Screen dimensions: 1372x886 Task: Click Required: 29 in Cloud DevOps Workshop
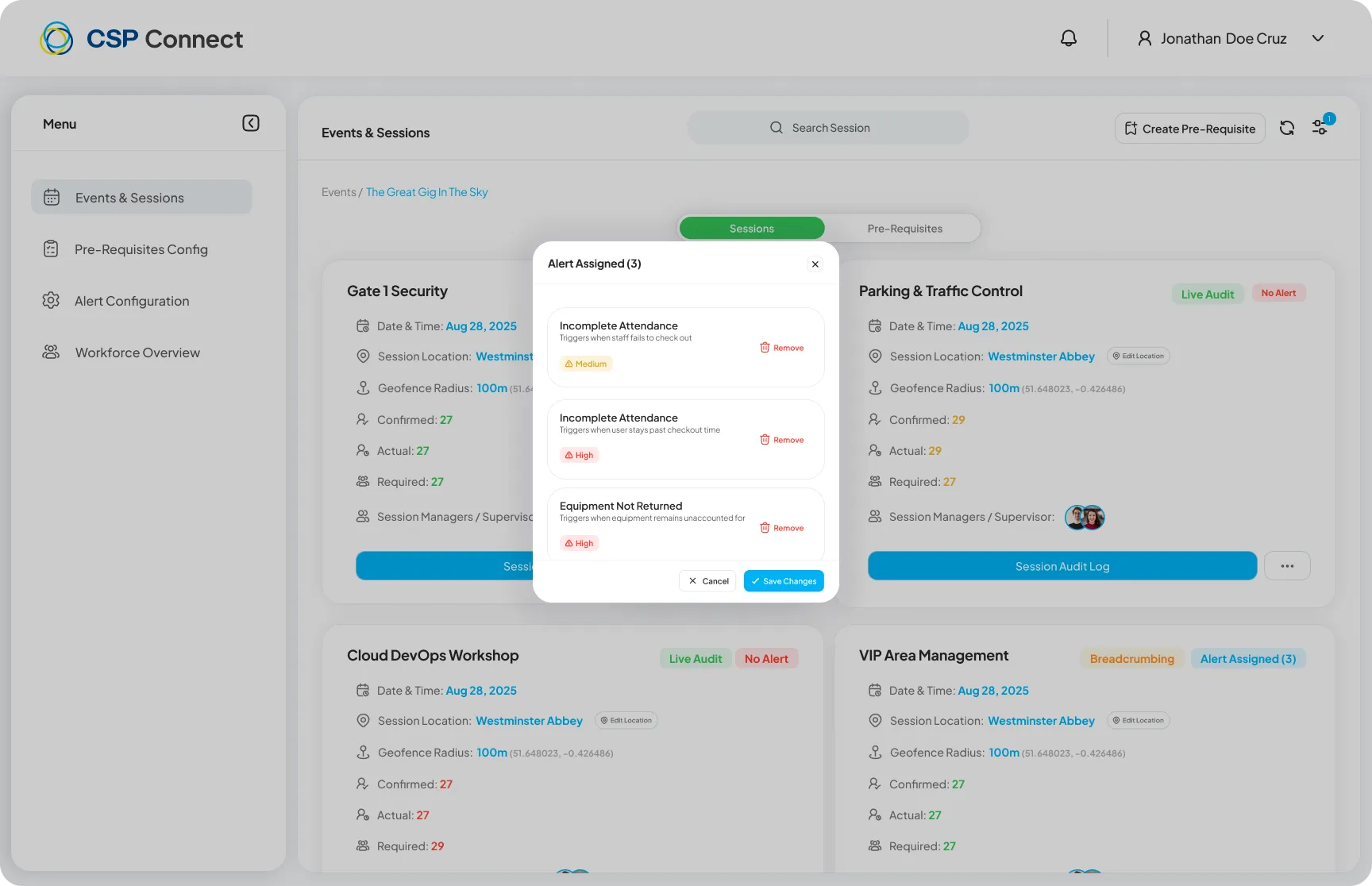click(x=410, y=846)
